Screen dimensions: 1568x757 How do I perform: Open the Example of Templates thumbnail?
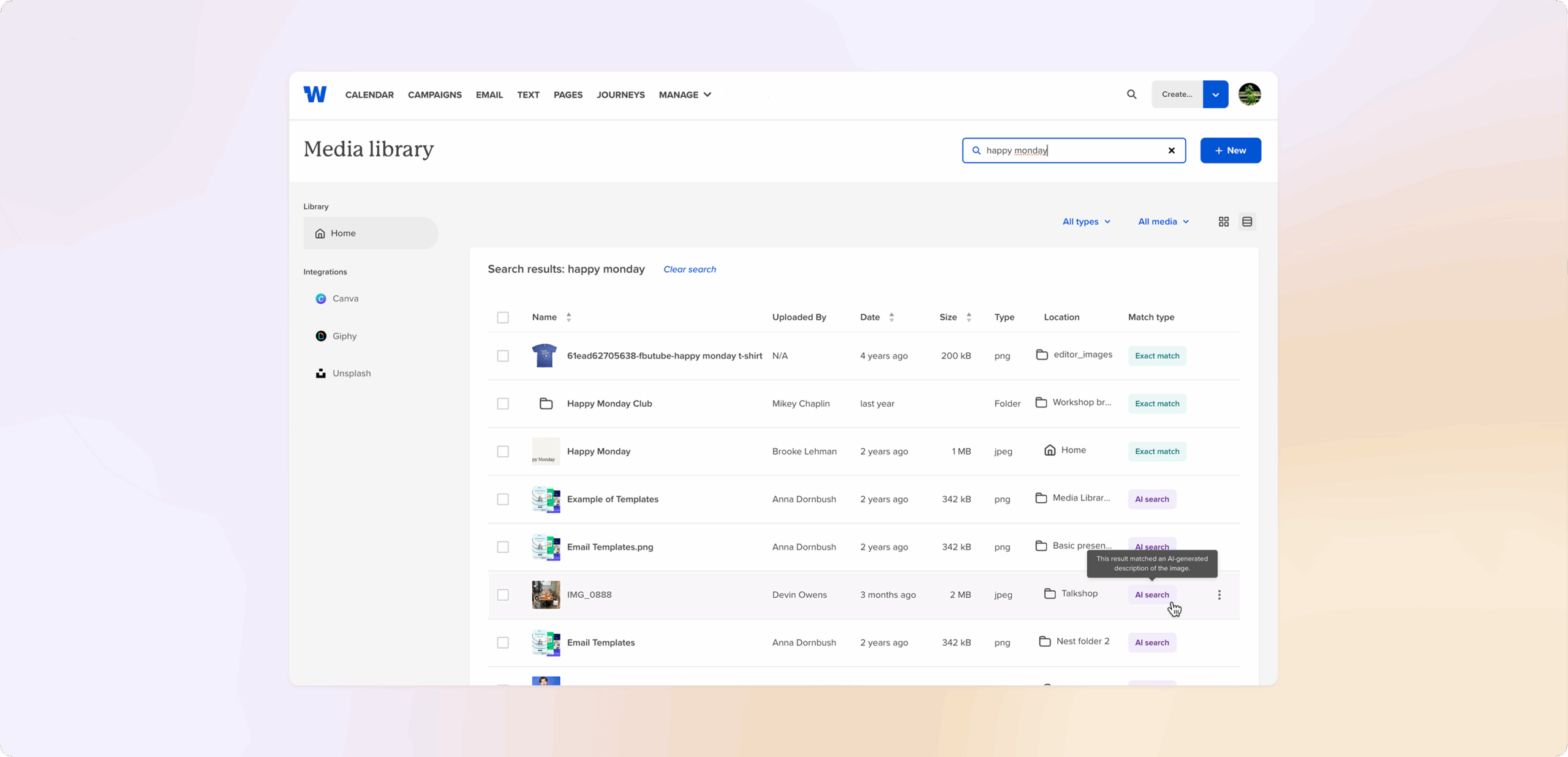tap(546, 499)
